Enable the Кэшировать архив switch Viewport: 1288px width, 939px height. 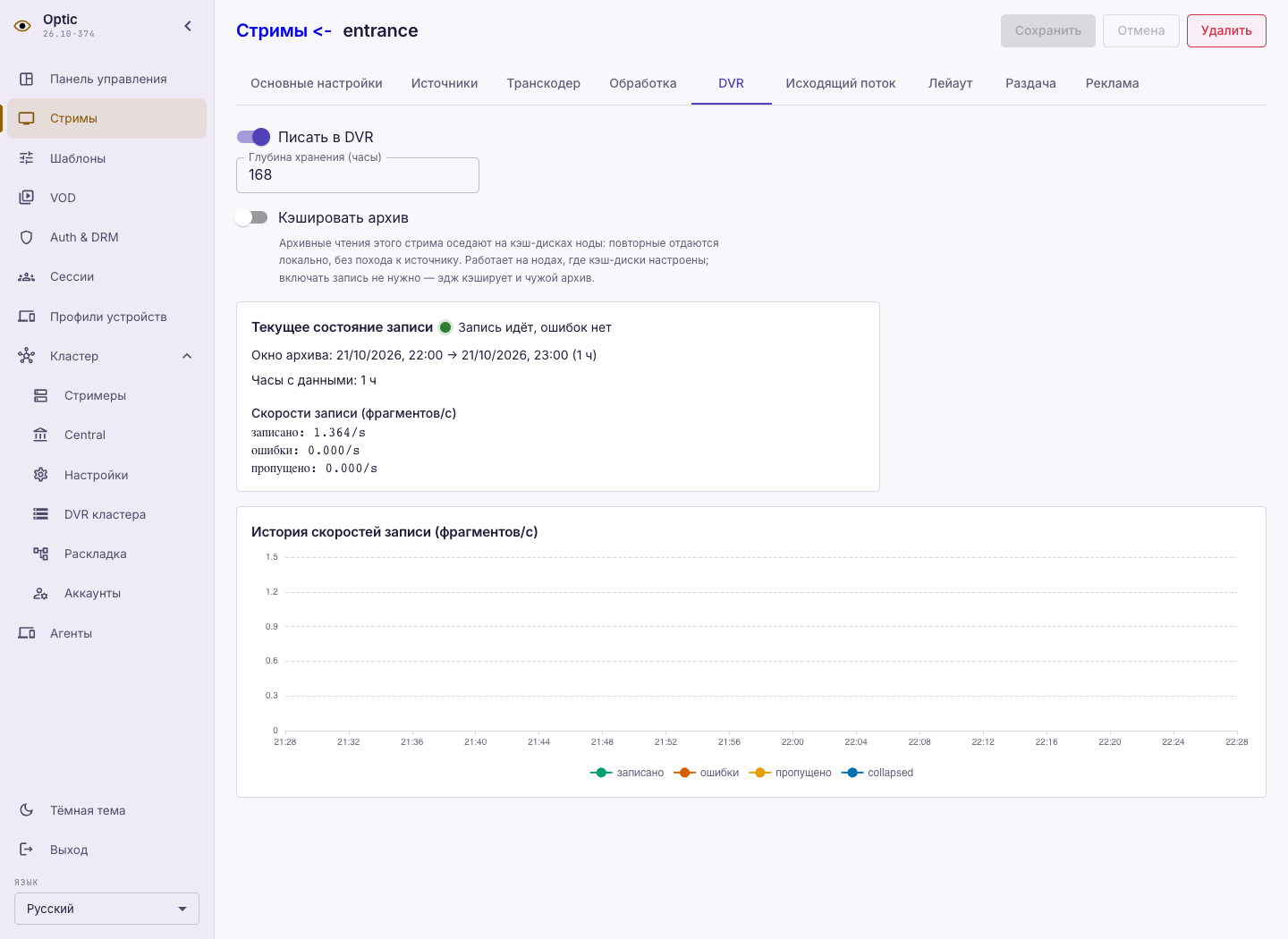click(251, 217)
